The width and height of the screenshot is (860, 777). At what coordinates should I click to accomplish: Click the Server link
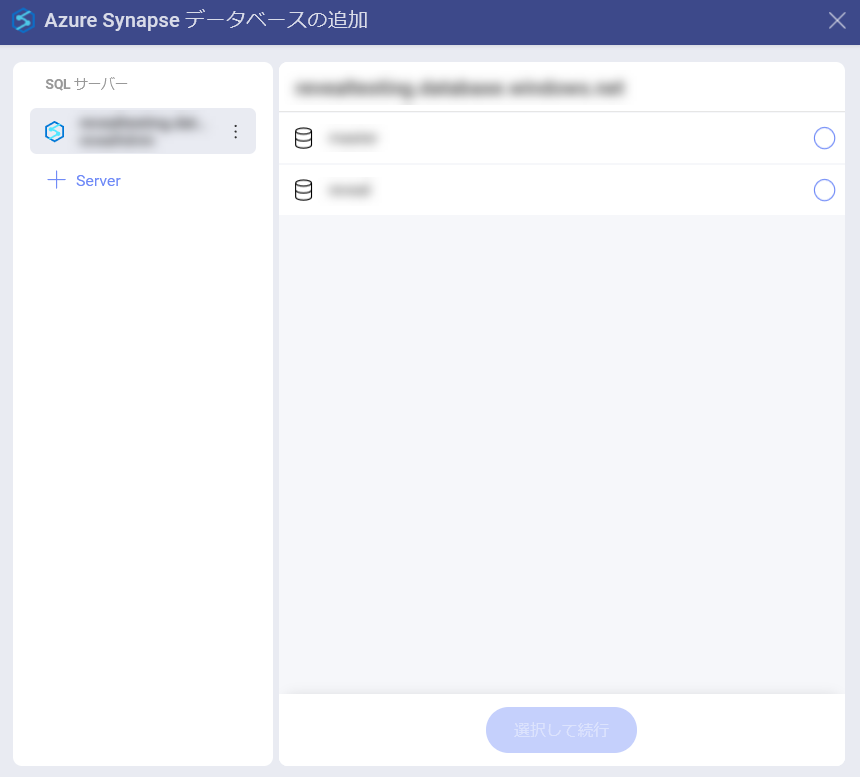click(x=98, y=180)
